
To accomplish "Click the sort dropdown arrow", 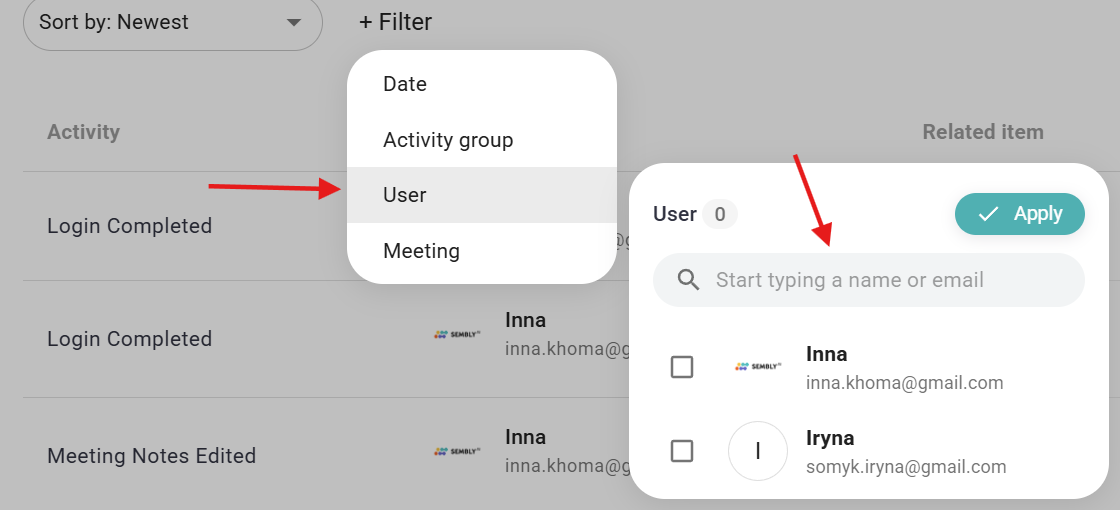I will [x=293, y=22].
